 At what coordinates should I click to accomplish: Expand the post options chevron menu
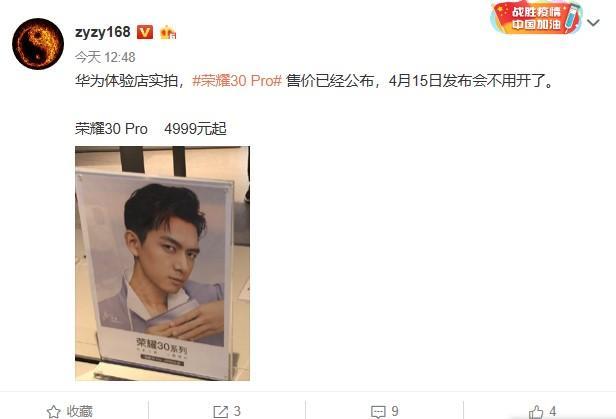tap(593, 23)
